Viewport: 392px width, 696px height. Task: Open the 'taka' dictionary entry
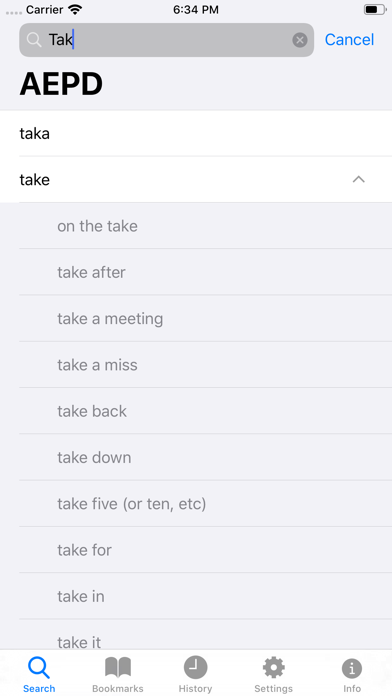click(x=196, y=133)
